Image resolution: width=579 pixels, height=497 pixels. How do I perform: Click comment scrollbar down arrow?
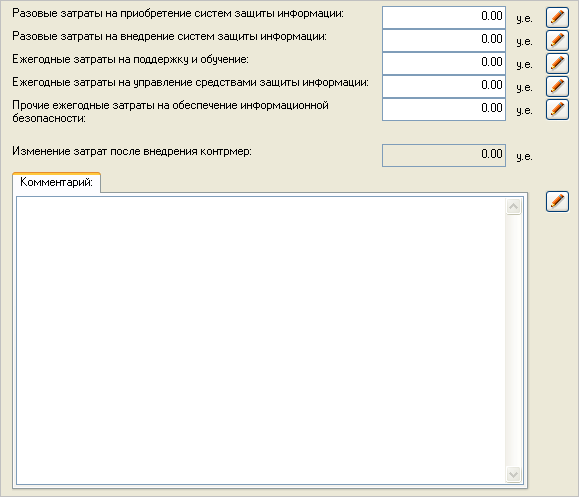pyautogui.click(x=513, y=474)
